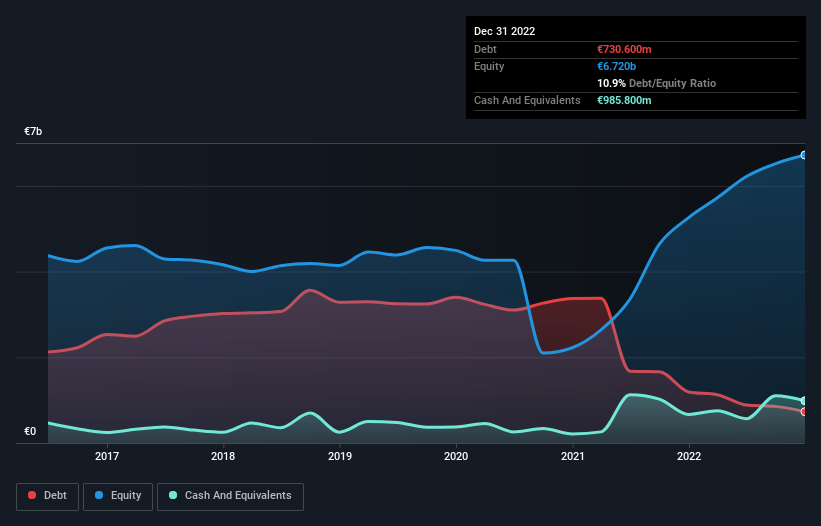Click the 2021 x-axis label
The width and height of the screenshot is (821, 526).
click(x=573, y=456)
